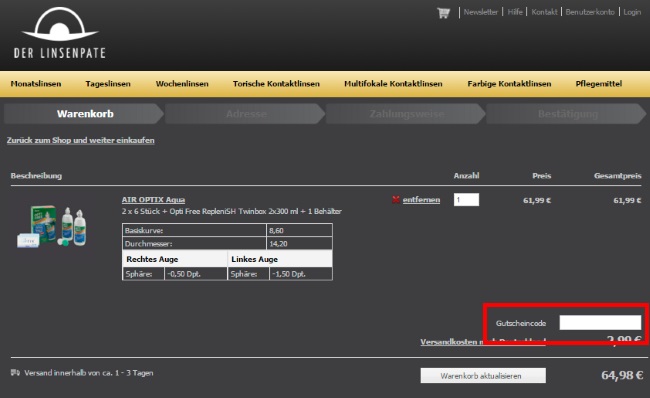This screenshot has width=650, height=398.
Task: Click the Login link
Action: click(x=632, y=12)
